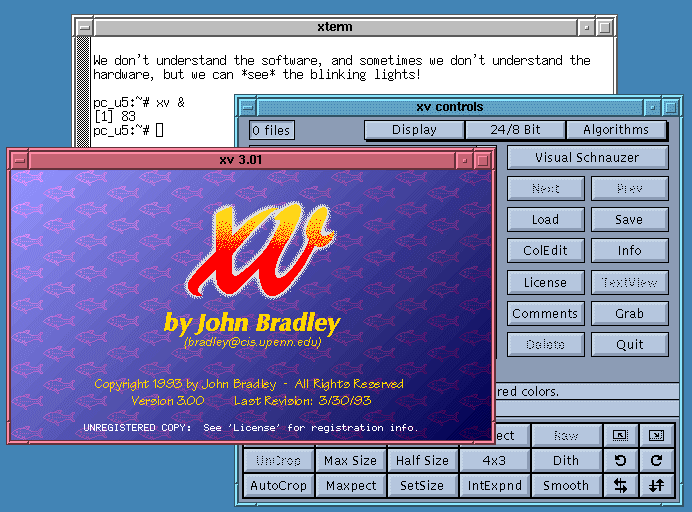This screenshot has height=512, width=692.
Task: Open the xterm window menu button
Action: tap(84, 27)
